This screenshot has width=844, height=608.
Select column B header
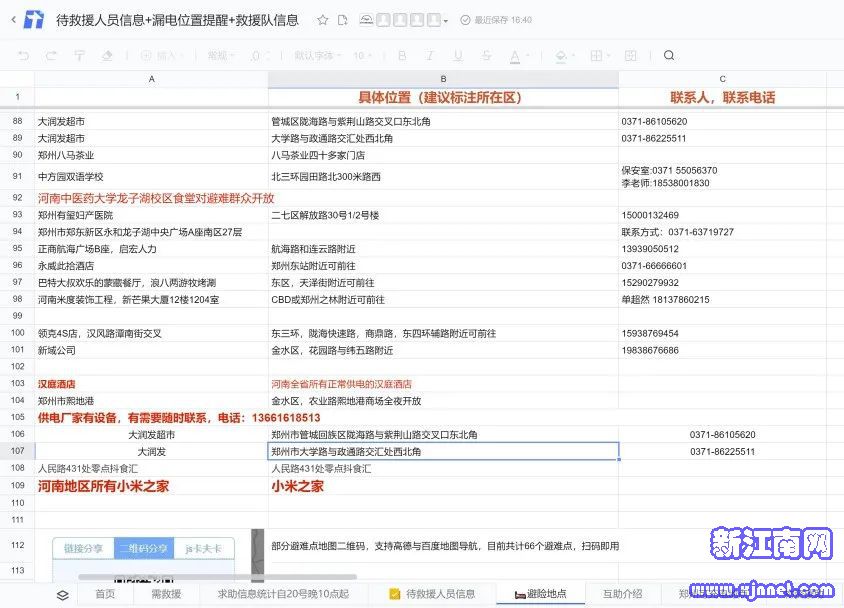click(x=443, y=79)
